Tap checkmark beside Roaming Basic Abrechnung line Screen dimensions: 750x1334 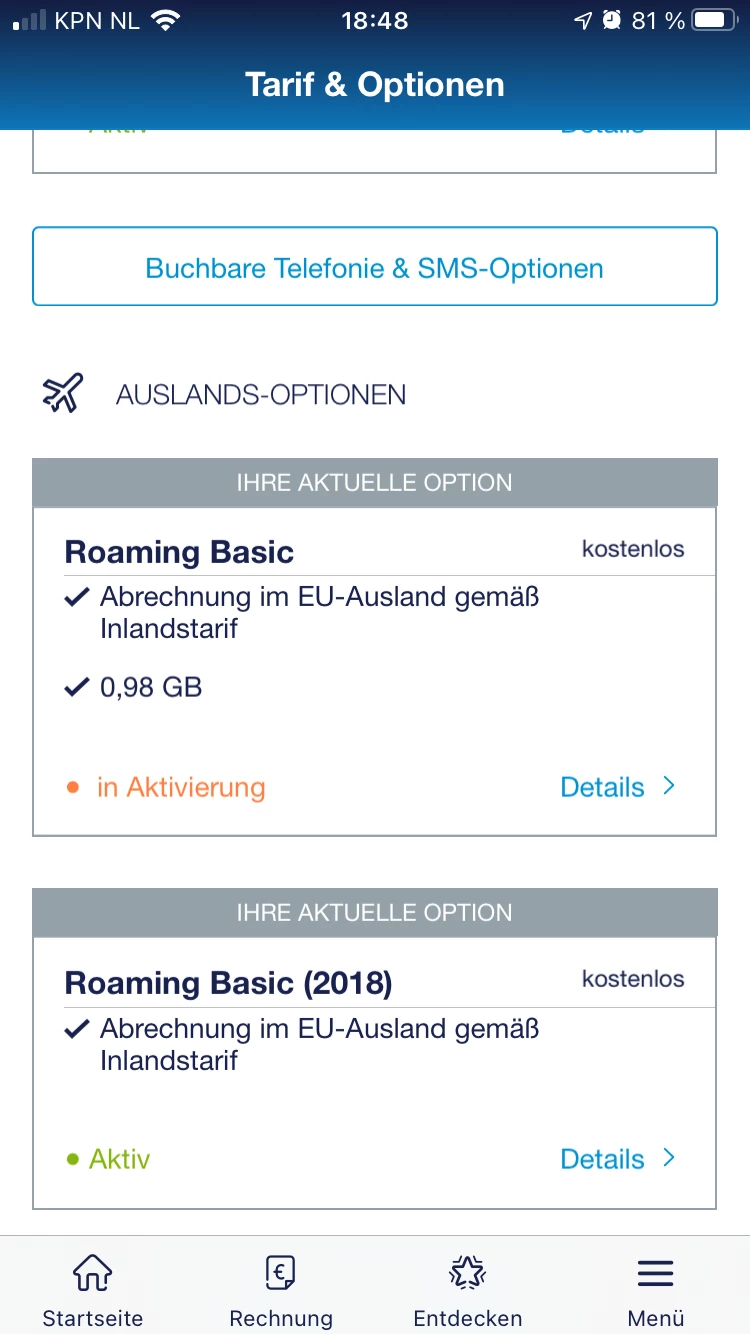[x=77, y=598]
